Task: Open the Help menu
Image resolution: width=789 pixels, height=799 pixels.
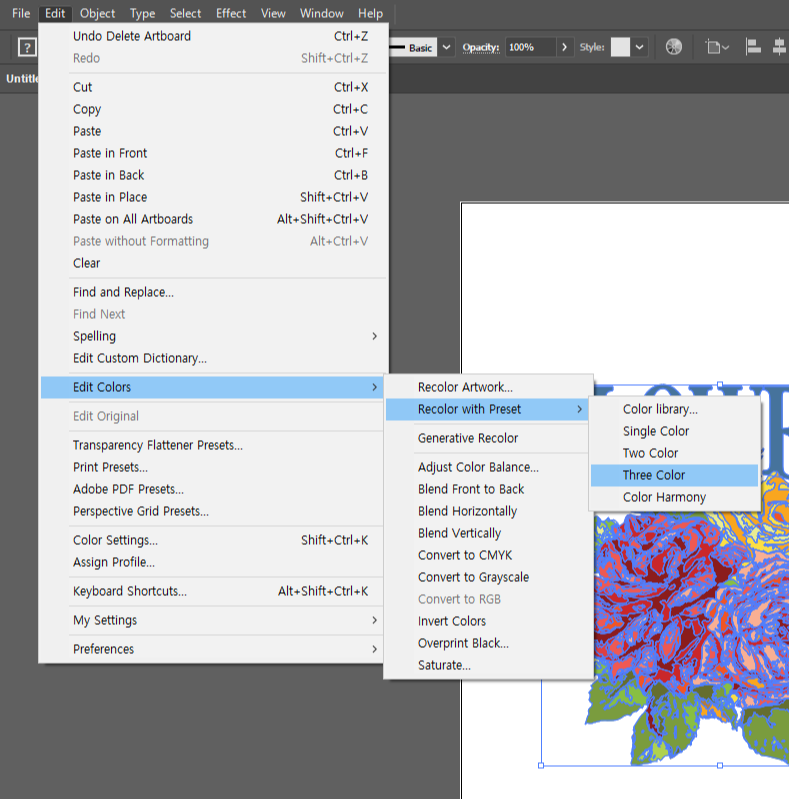Action: [x=371, y=13]
